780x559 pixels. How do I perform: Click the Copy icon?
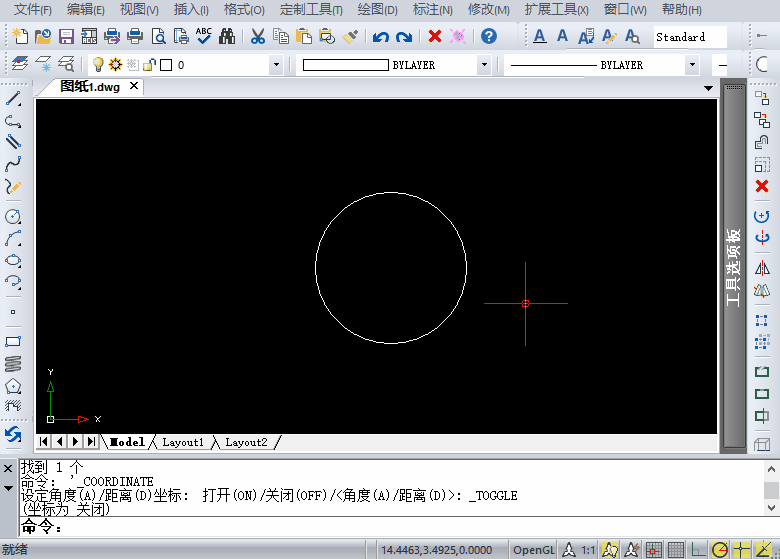point(281,36)
